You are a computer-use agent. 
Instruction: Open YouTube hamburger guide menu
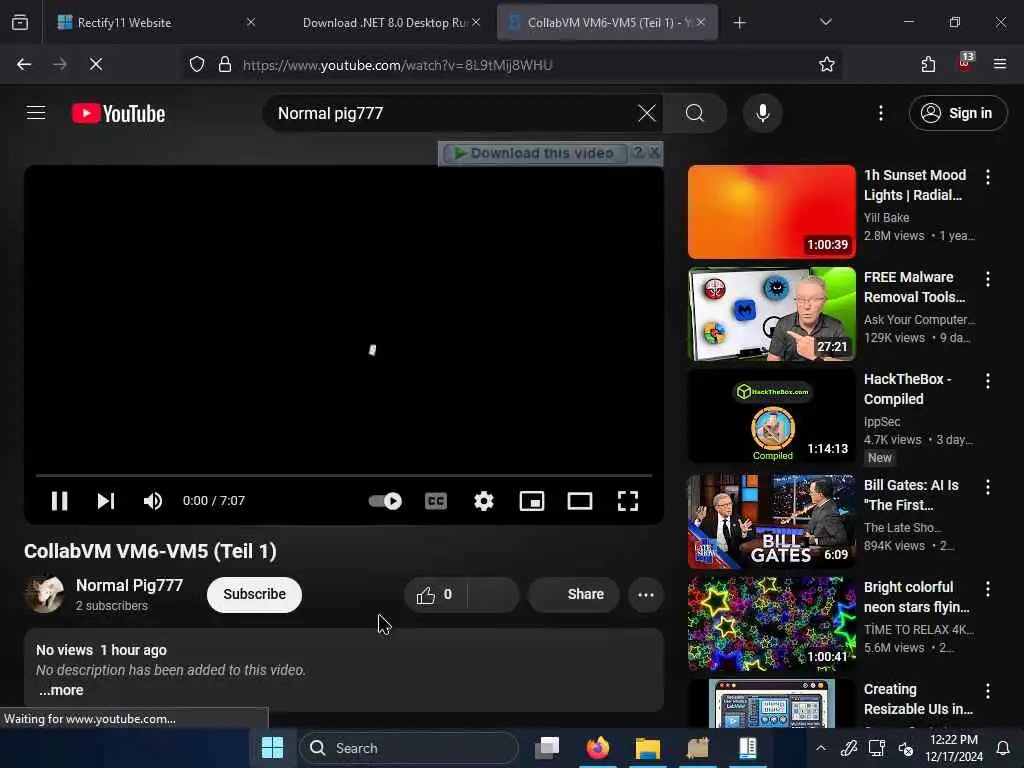click(36, 113)
